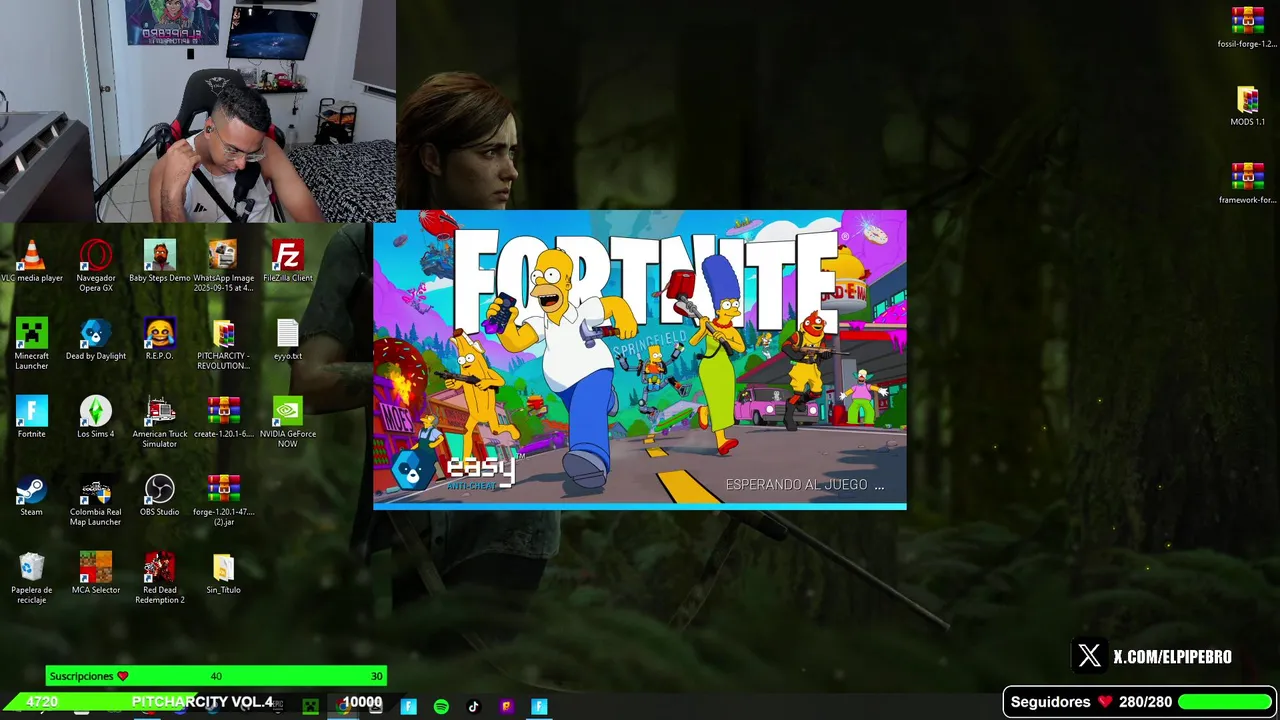Screen dimensions: 1280x720
Task: Select the MODS 1.1 archive
Action: pyautogui.click(x=1247, y=106)
